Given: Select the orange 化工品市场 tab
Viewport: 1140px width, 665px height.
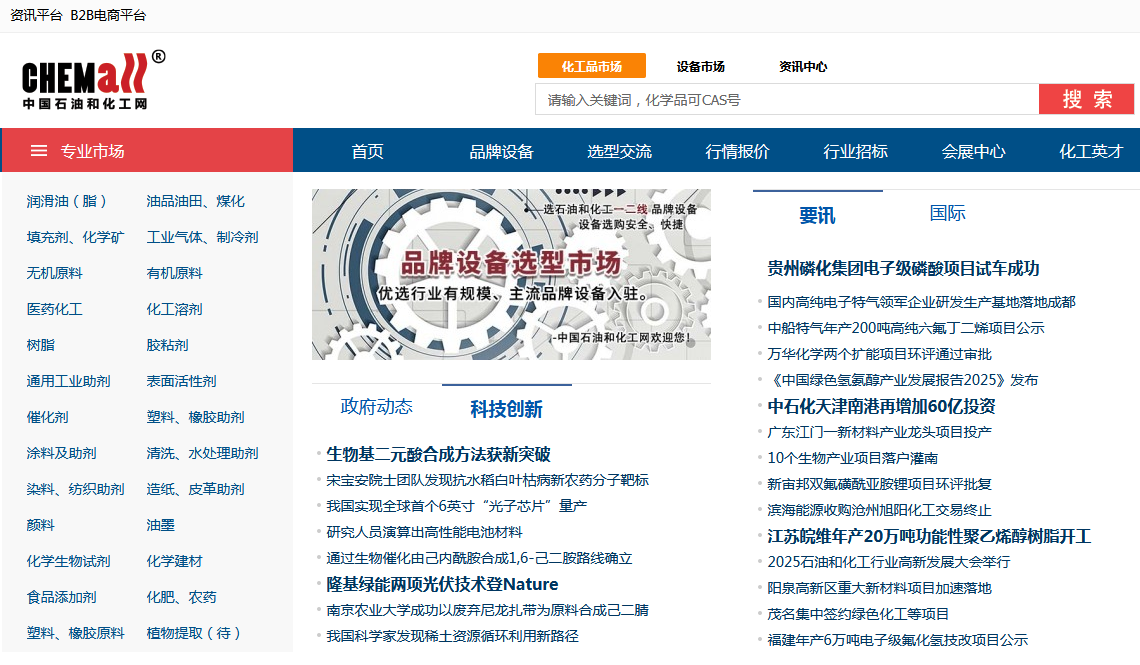Looking at the screenshot, I should 591,65.
